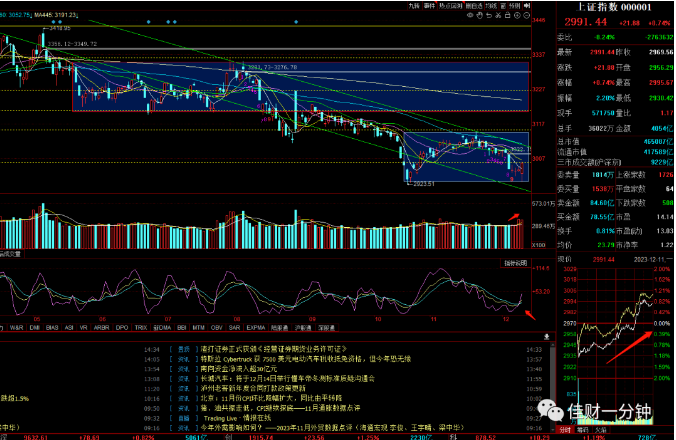Image resolution: width=676 pixels, height=440 pixels.
Task: Click the download arrow icon above news list
Action: [546, 337]
